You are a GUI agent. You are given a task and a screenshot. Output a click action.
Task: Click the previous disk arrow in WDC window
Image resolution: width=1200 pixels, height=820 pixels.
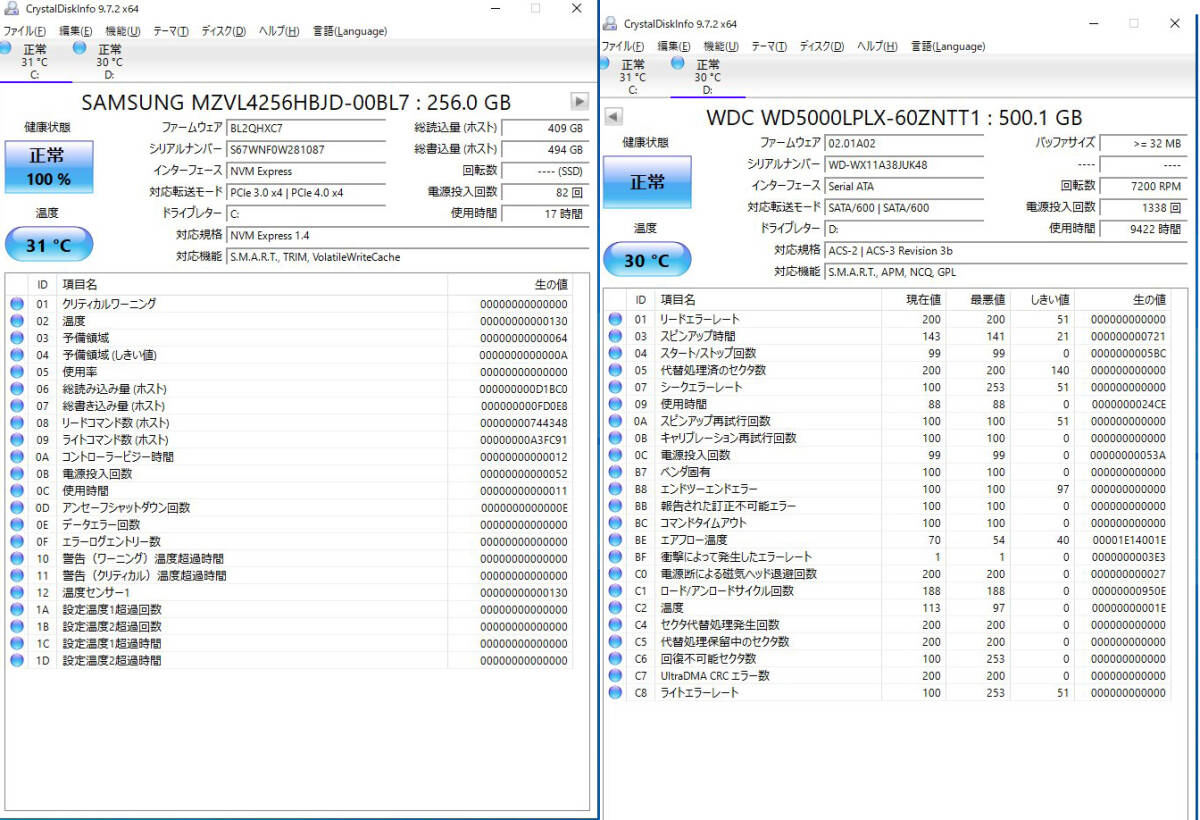pos(614,117)
